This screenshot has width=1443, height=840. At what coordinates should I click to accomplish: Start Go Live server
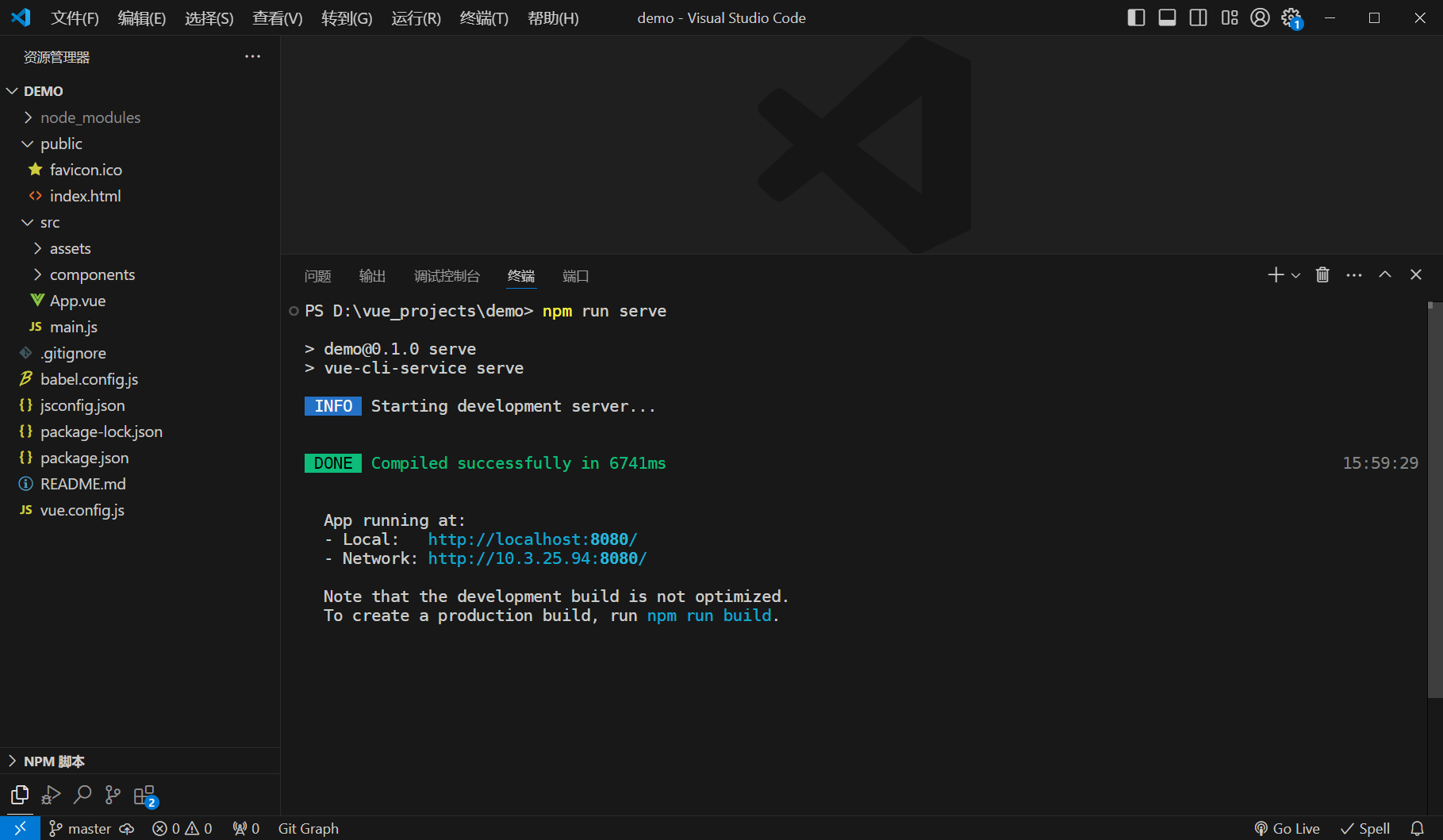coord(1287,828)
